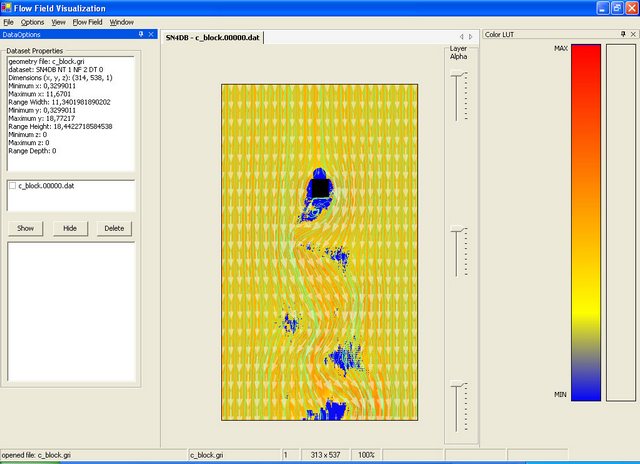This screenshot has width=640, height=464.
Task: Pin the DataOptions panel
Action: click(139, 34)
